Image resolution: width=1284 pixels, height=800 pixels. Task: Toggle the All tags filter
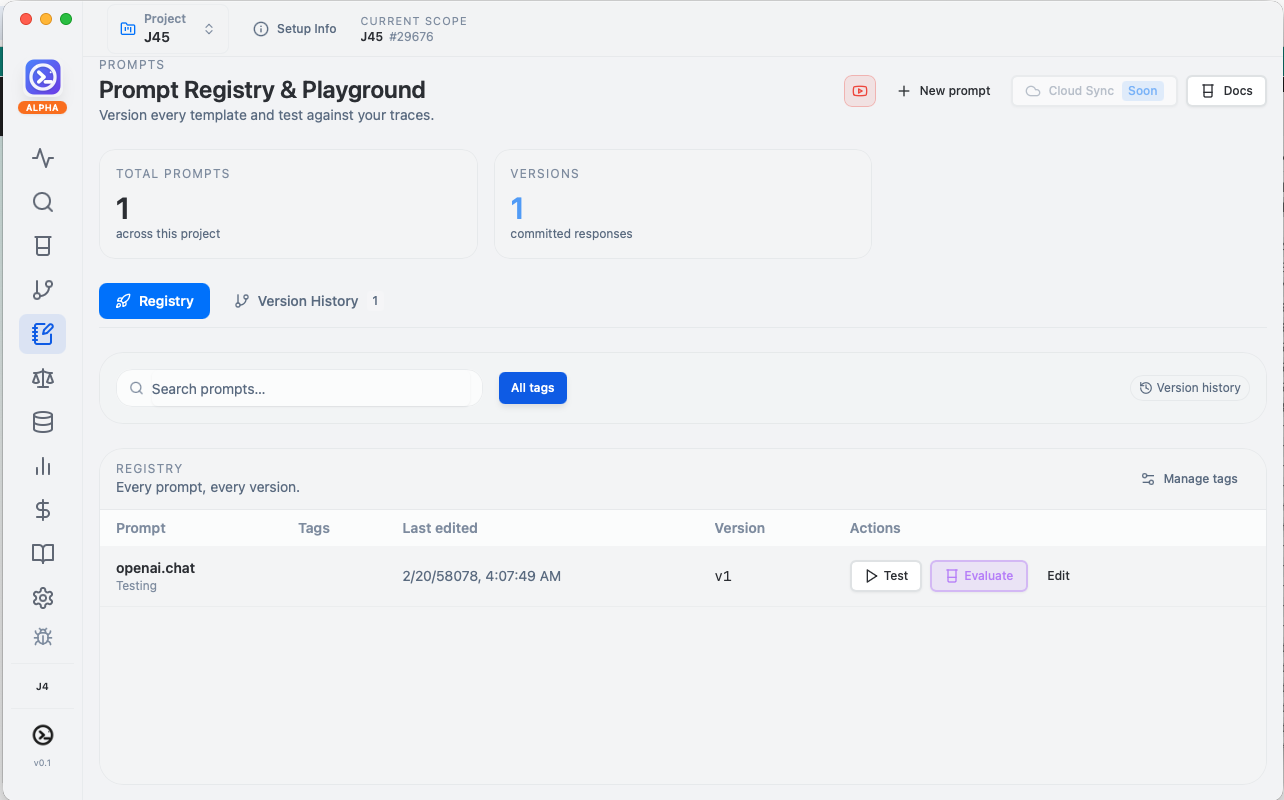[532, 388]
